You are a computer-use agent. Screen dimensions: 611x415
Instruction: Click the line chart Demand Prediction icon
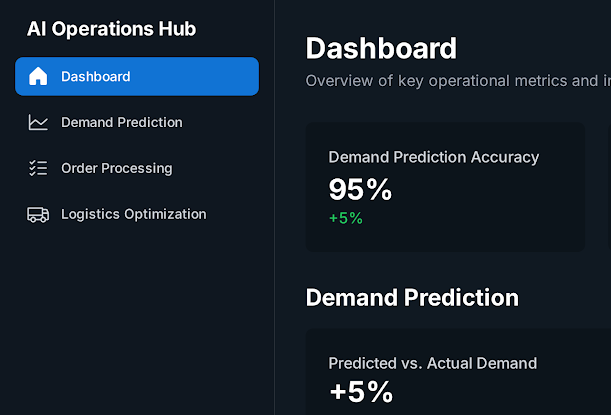(38, 122)
